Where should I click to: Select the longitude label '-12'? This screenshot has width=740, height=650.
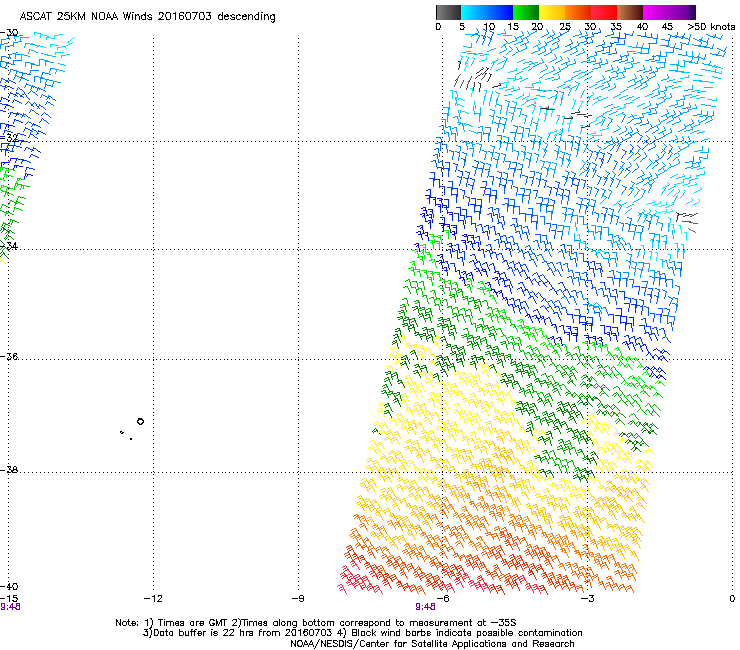[152, 599]
